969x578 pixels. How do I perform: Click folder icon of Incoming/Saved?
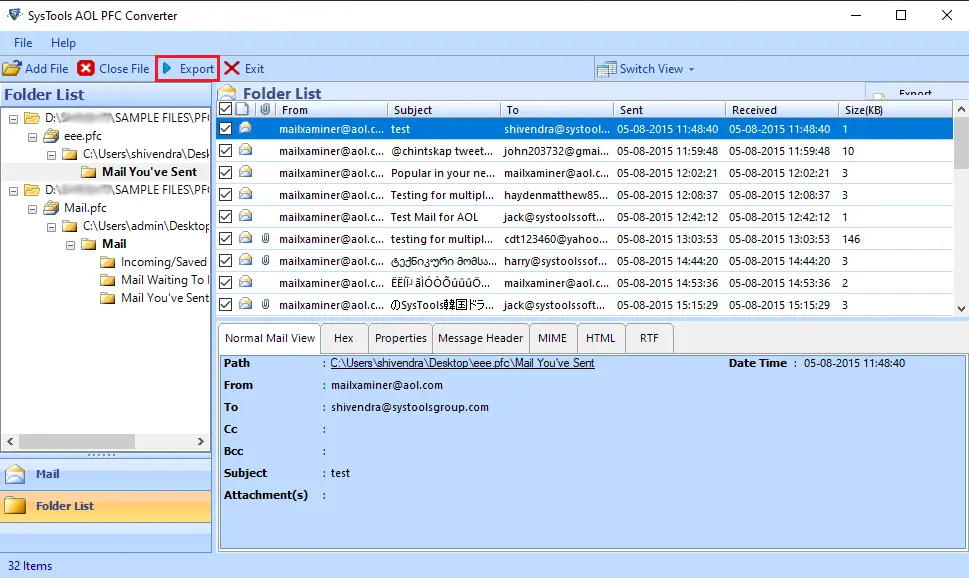pyautogui.click(x=108, y=262)
